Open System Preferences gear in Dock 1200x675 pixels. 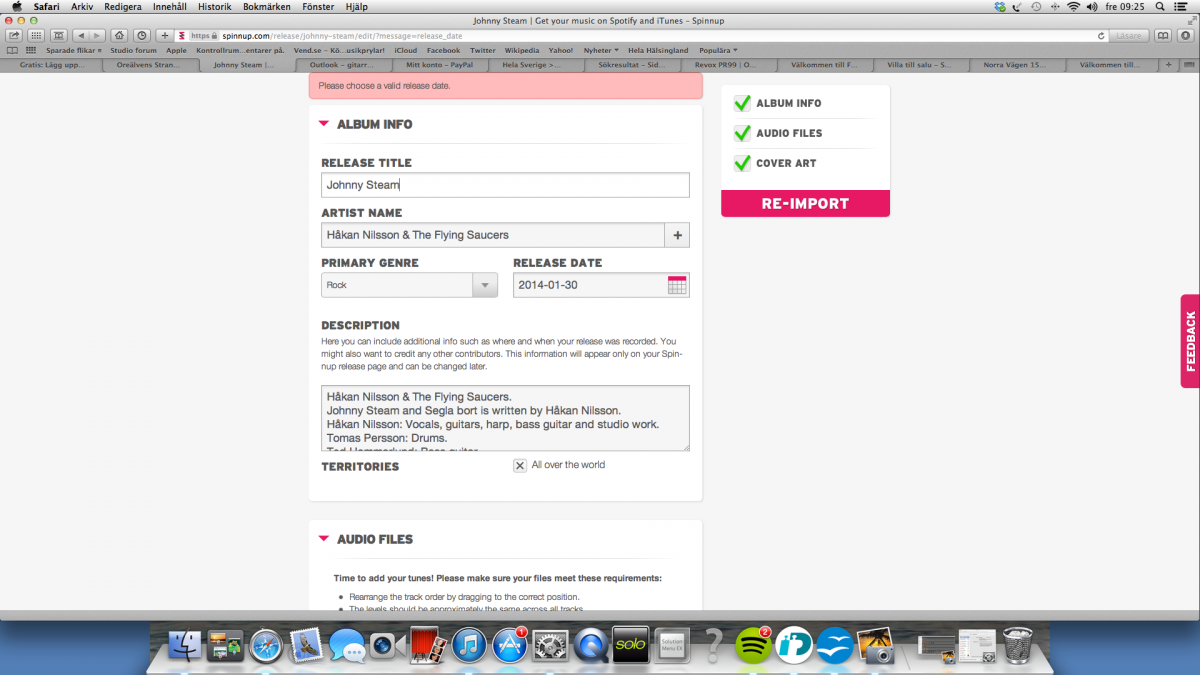(550, 645)
